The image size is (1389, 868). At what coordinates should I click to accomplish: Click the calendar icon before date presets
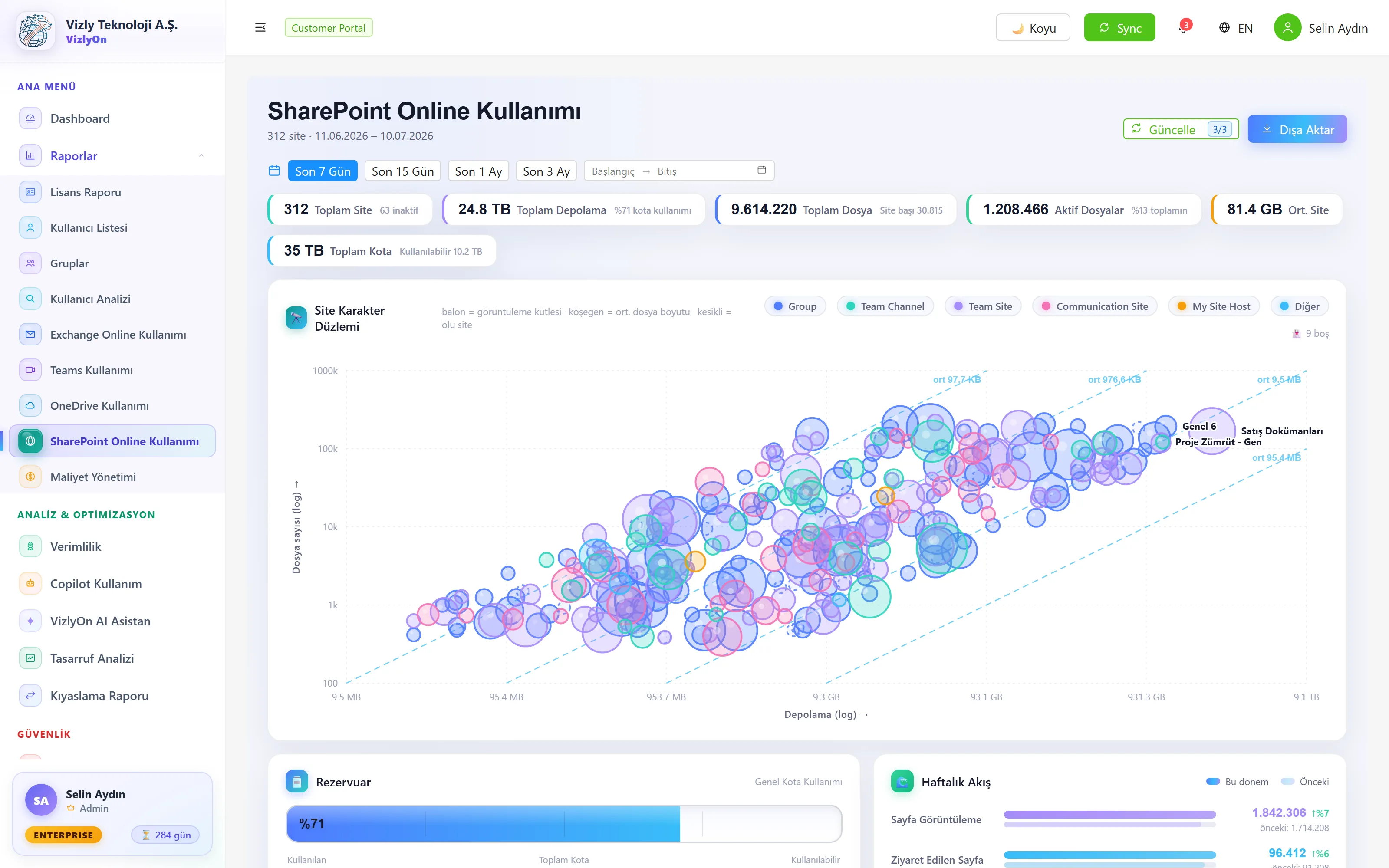tap(274, 171)
